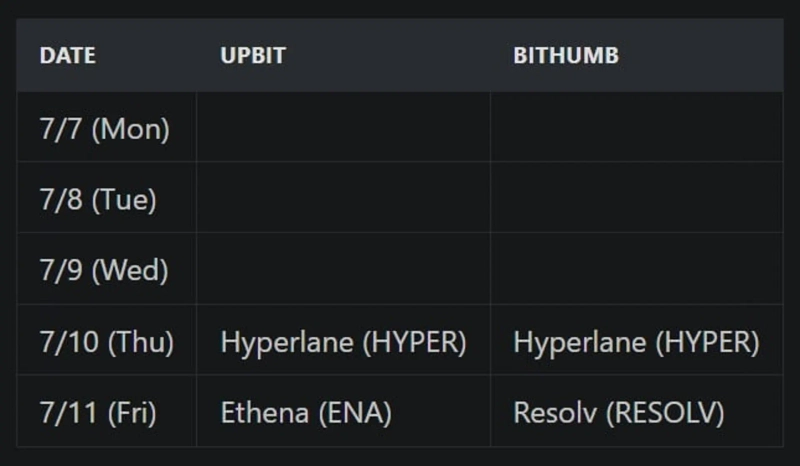This screenshot has width=800, height=466.
Task: Click empty BITHUMB cell for 7/8 (Tue)
Action: tap(636, 199)
